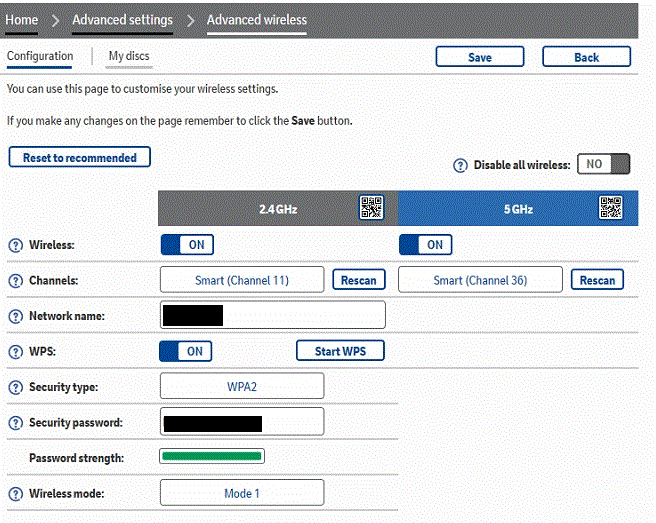The height and width of the screenshot is (523, 656).
Task: Click the green password strength bar
Action: point(212,457)
